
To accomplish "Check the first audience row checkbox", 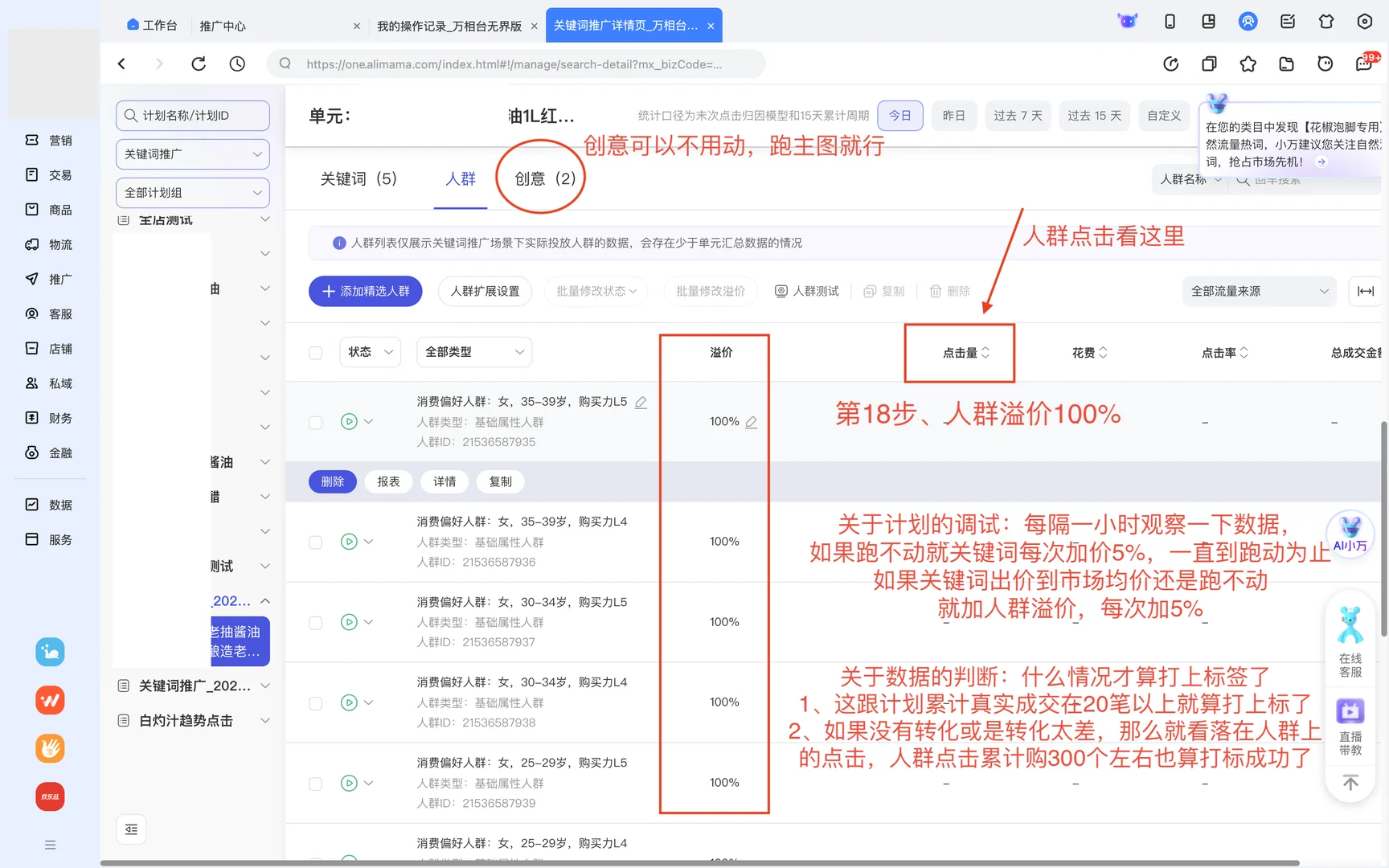I will pyautogui.click(x=315, y=421).
